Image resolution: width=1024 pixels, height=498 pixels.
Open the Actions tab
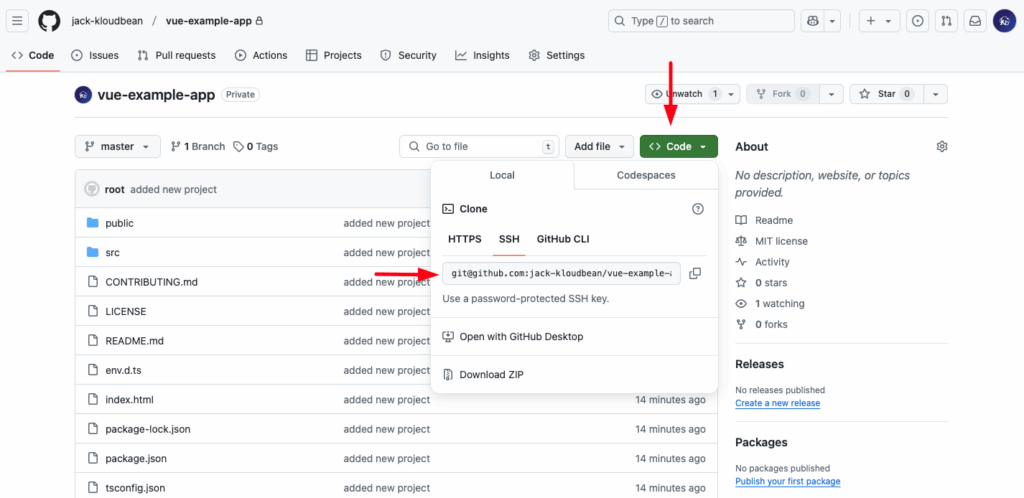(261, 55)
